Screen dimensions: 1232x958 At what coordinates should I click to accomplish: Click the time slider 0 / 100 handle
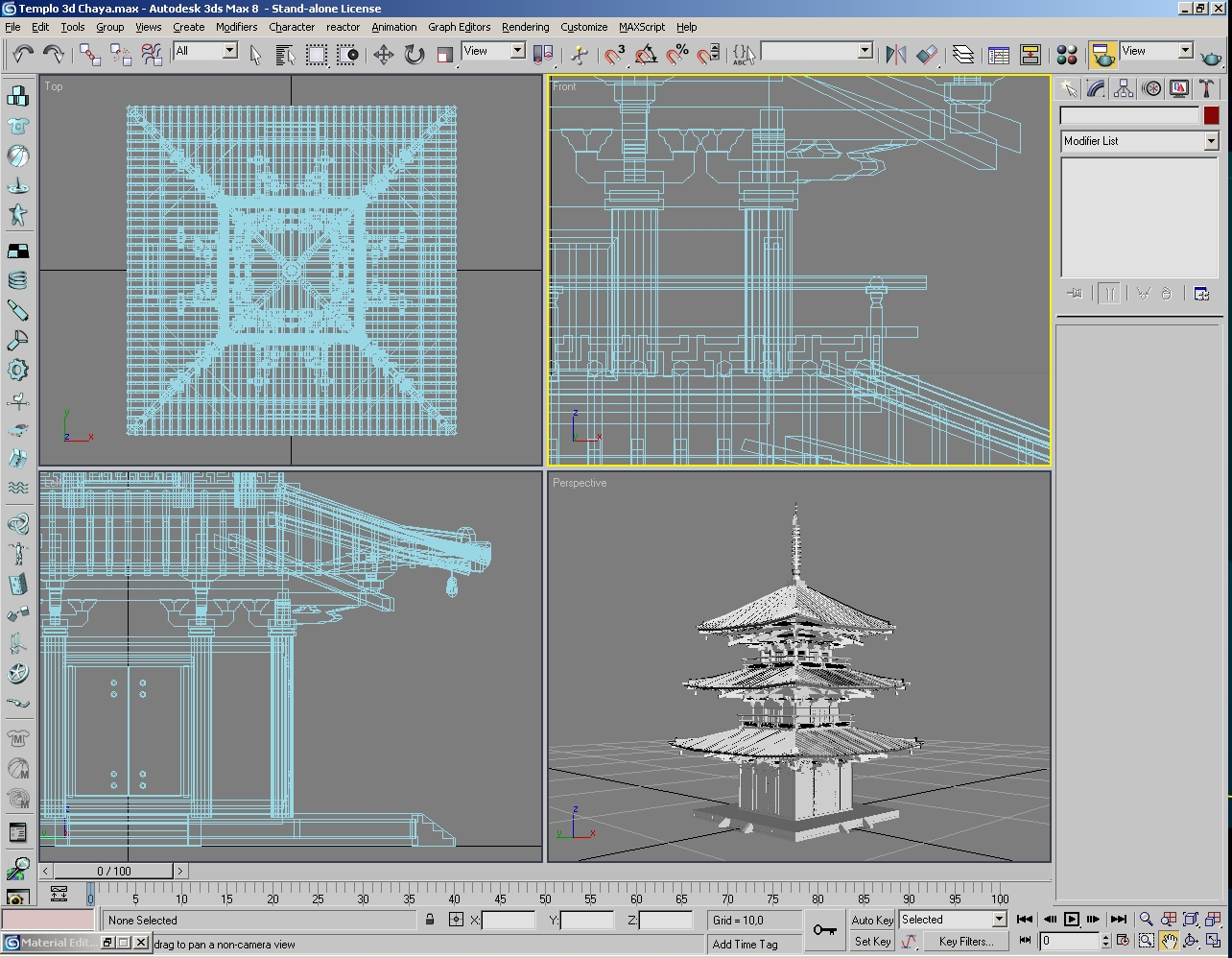pyautogui.click(x=113, y=872)
